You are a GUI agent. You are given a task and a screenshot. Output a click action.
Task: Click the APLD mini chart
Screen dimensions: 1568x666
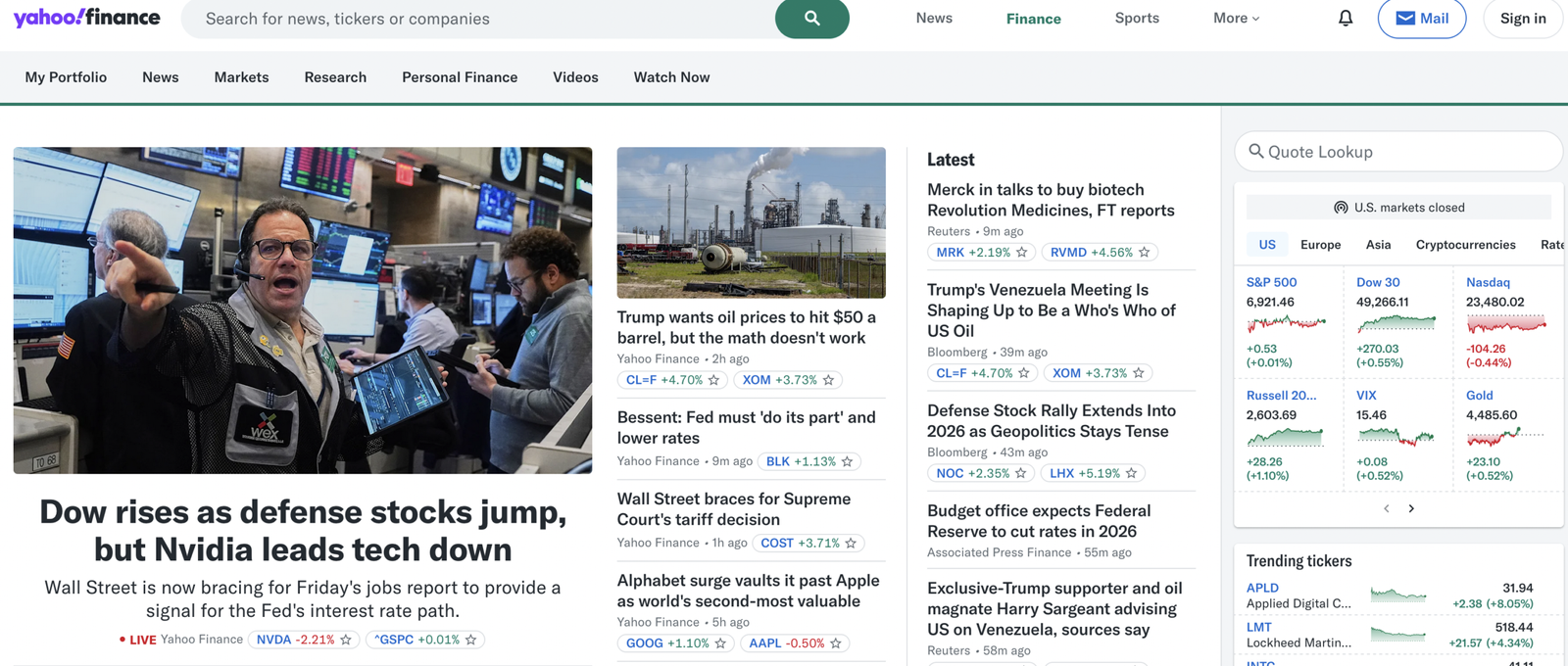pos(1398,595)
